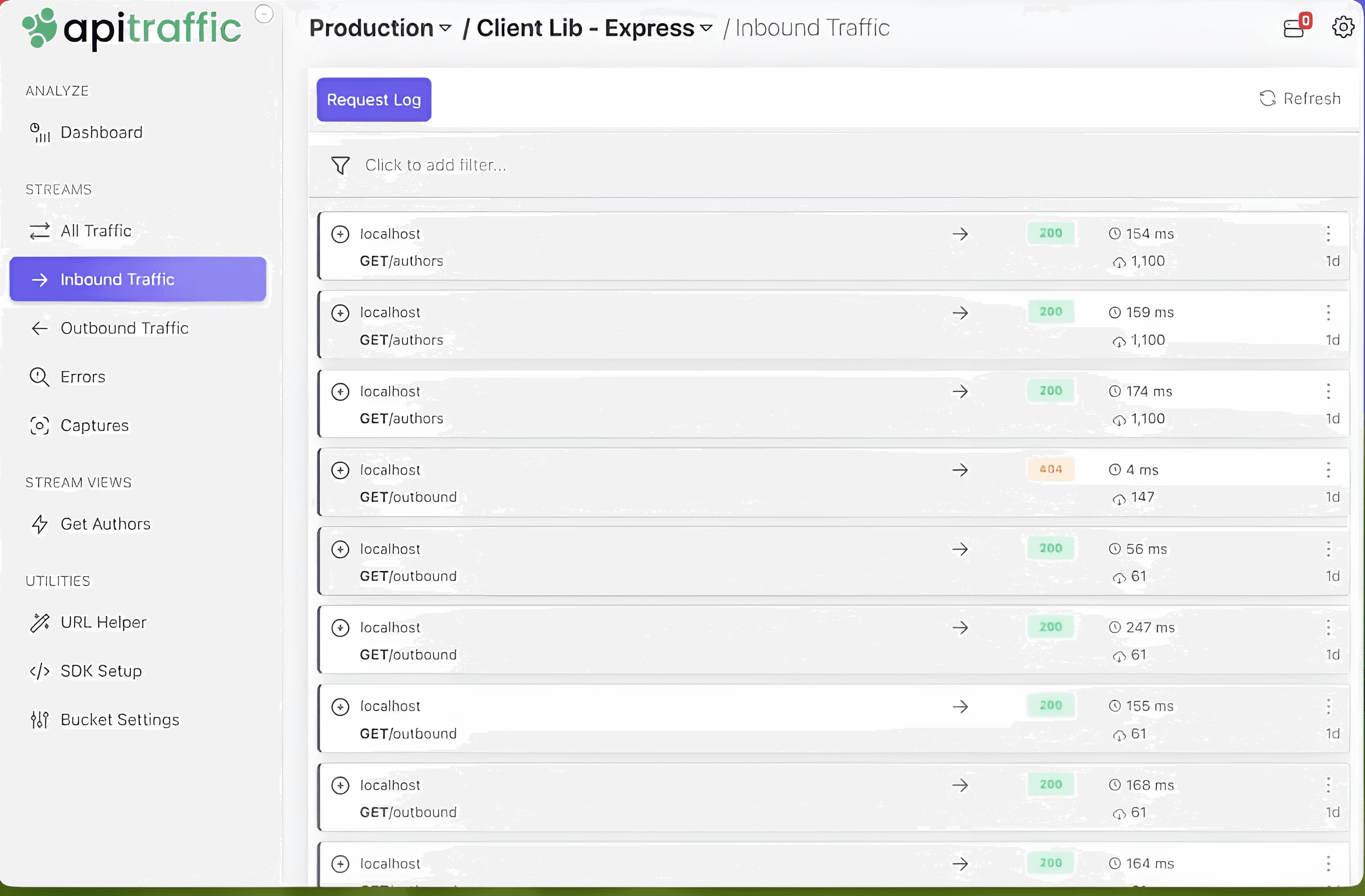Click the Inbound Traffic breadcrumb text
The width and height of the screenshot is (1365, 896).
coord(812,28)
